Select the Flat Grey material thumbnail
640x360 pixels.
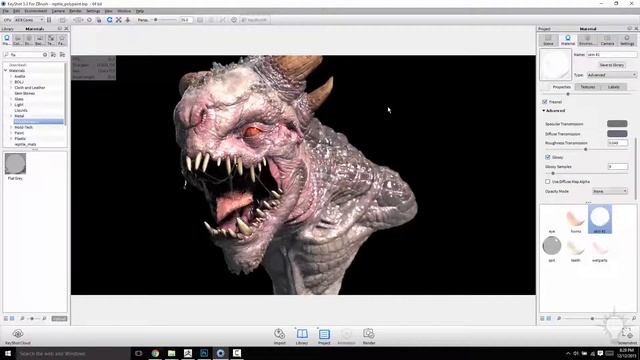coord(15,164)
